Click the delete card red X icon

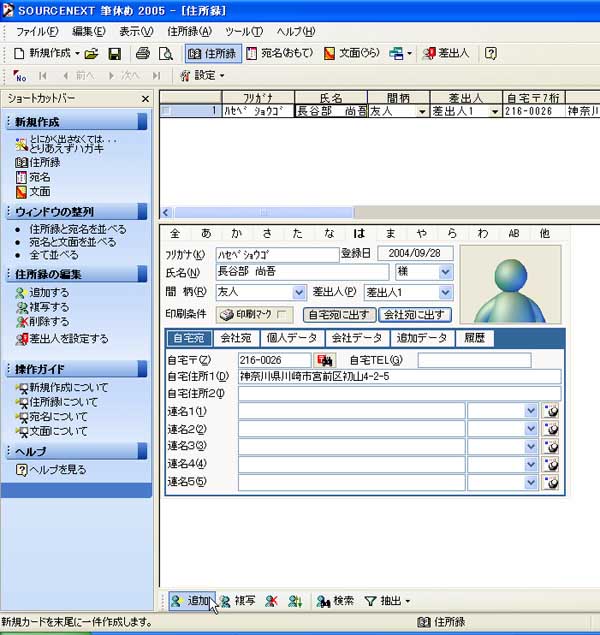271,601
